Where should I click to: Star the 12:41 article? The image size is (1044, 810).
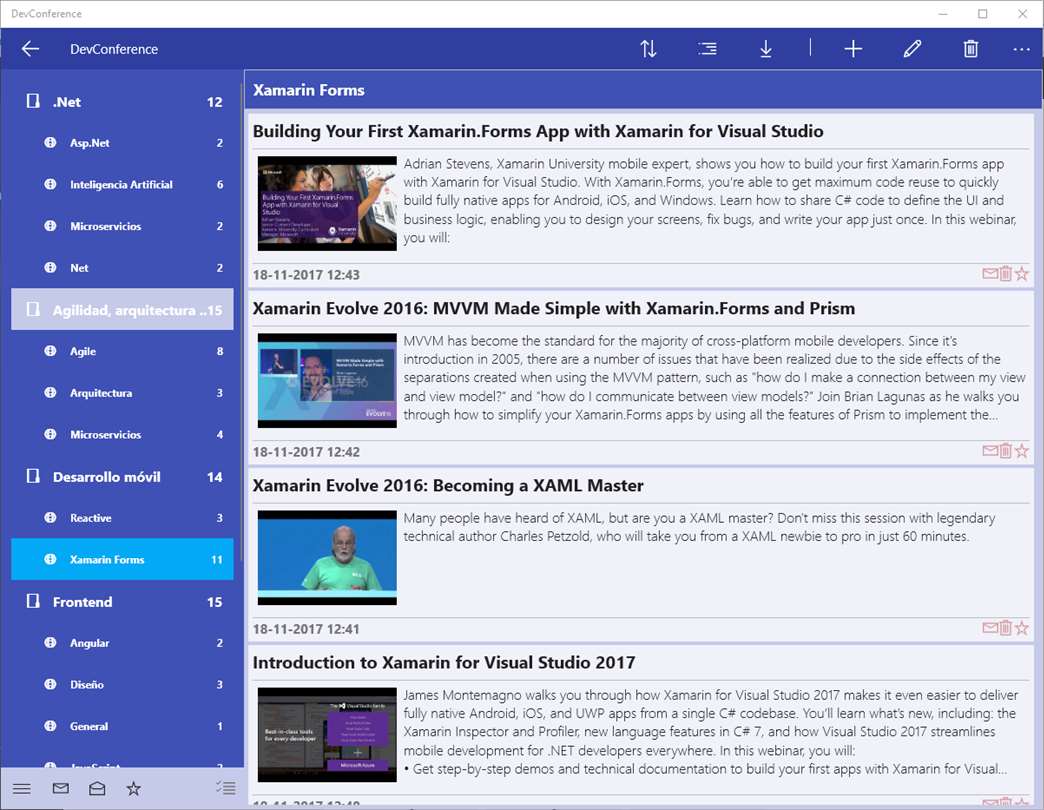click(x=1021, y=628)
